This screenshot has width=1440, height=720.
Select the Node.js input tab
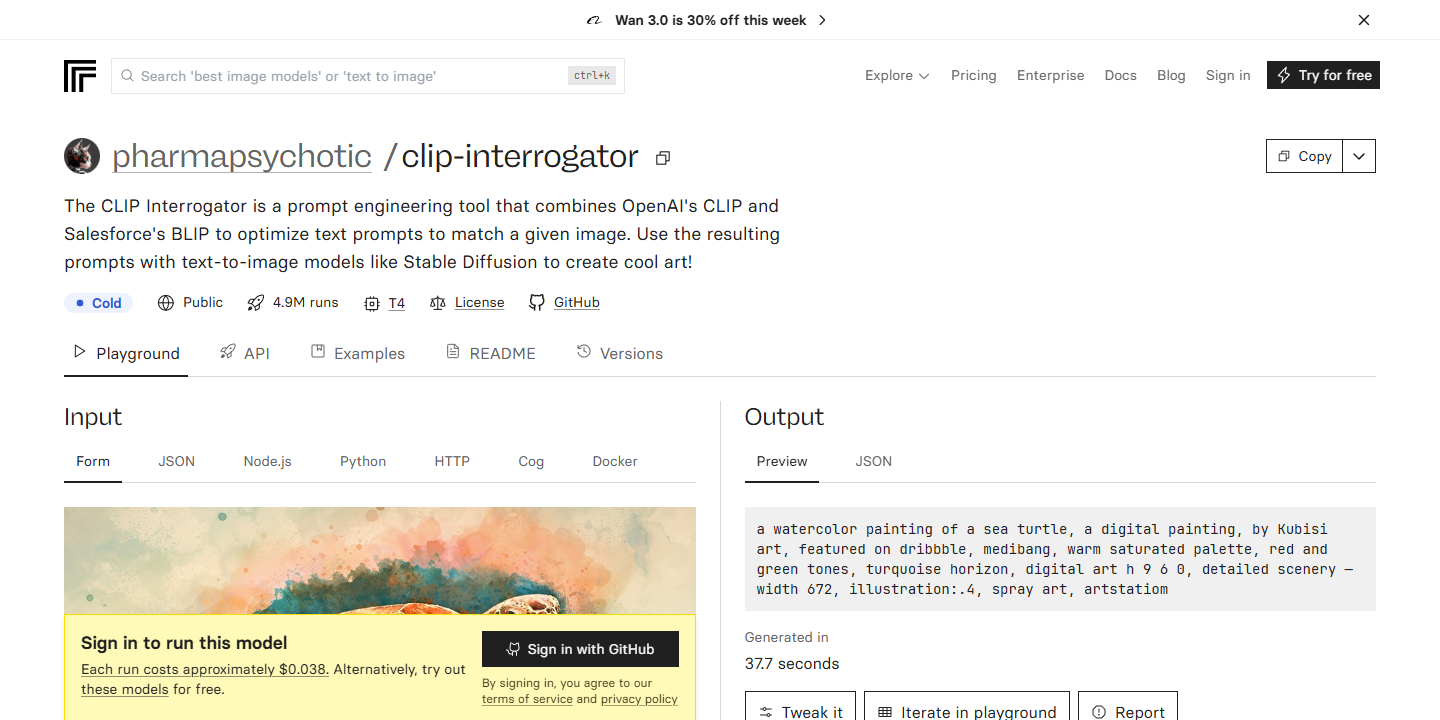[x=268, y=461]
